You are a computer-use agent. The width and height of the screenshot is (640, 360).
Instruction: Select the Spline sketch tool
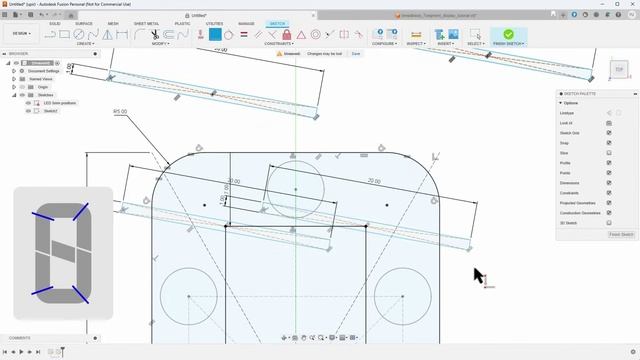[93, 35]
